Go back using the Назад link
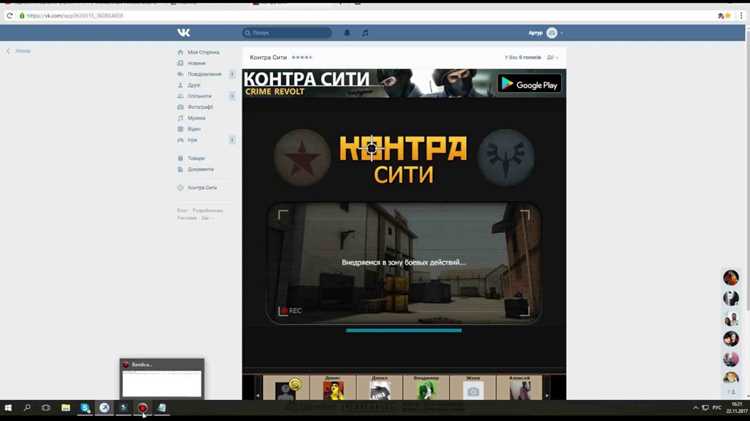Screen dimensions: 750x421 pyautogui.click(x=19, y=51)
